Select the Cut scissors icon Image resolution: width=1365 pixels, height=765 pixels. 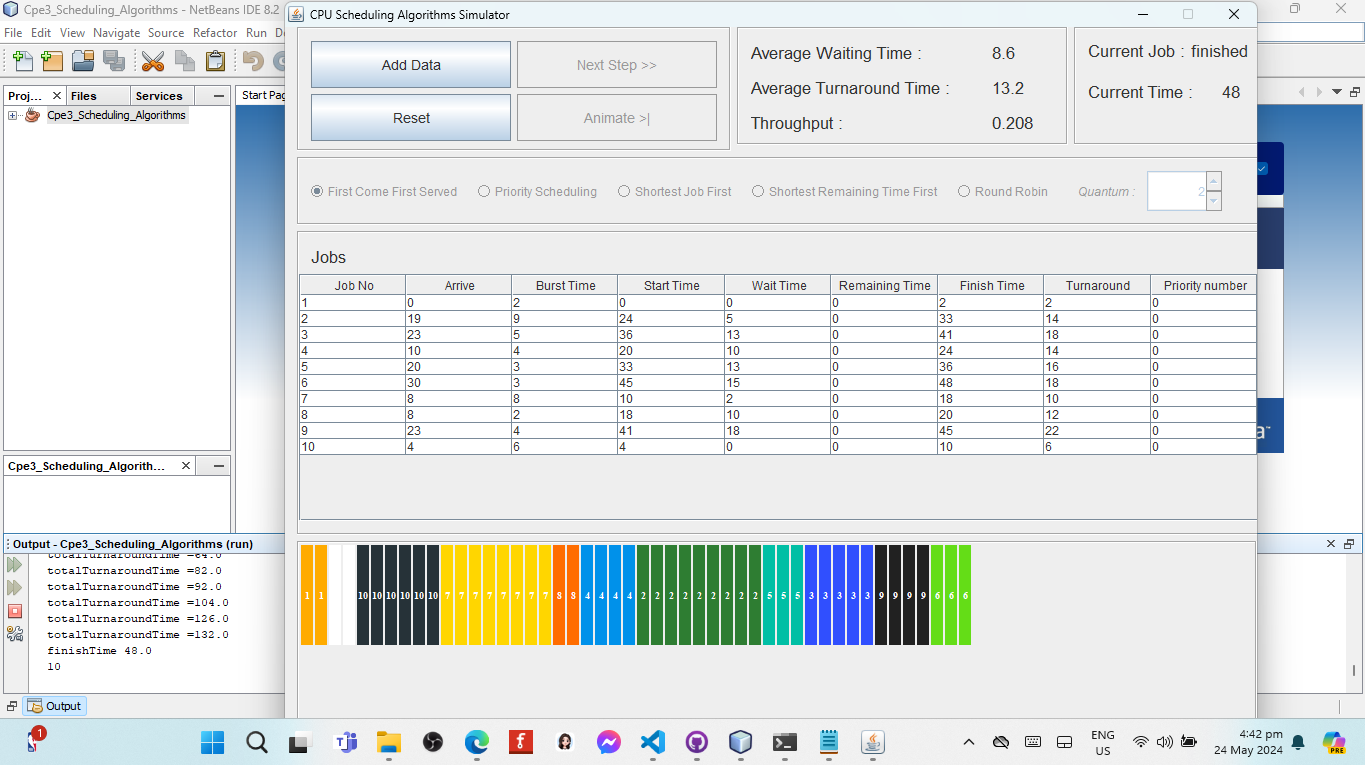pos(152,61)
